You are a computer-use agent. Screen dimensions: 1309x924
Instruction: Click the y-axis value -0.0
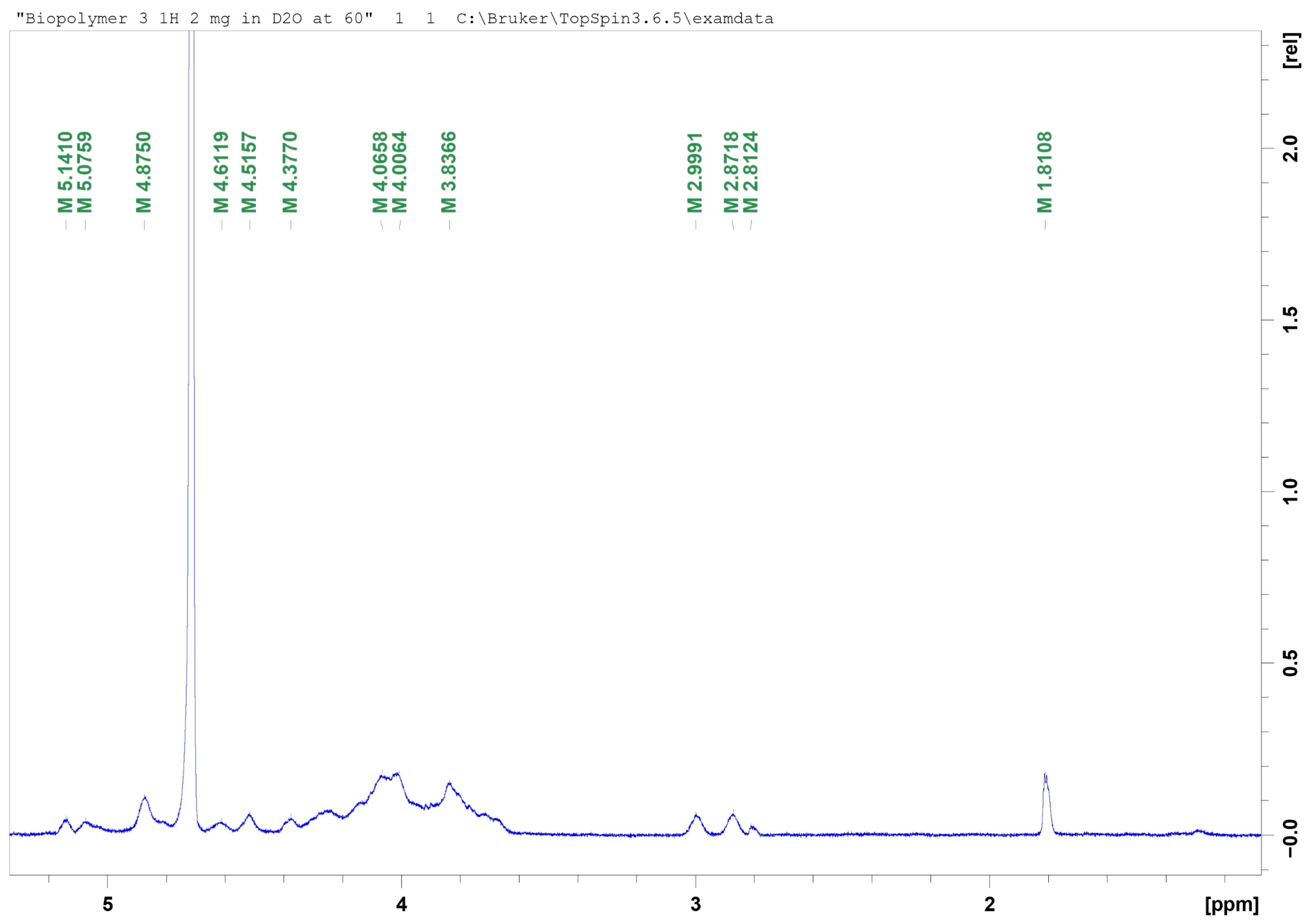tap(1290, 839)
